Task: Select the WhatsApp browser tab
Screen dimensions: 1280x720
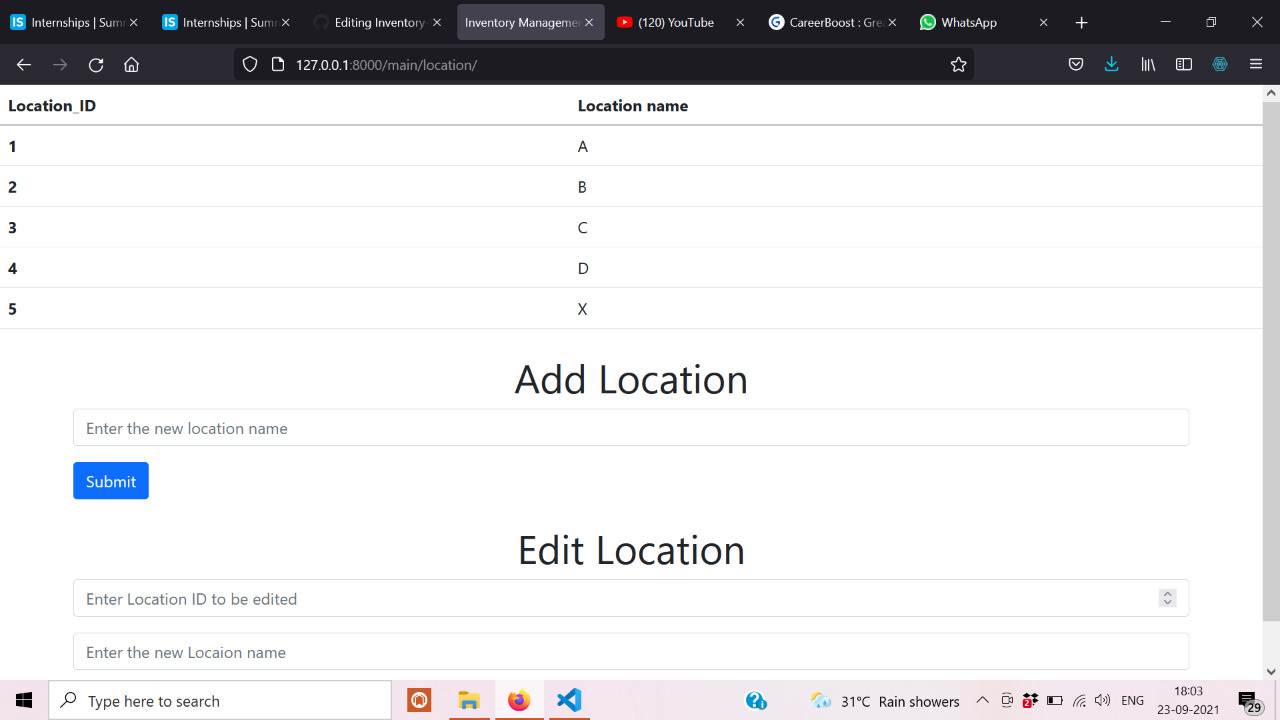Action: 958,21
